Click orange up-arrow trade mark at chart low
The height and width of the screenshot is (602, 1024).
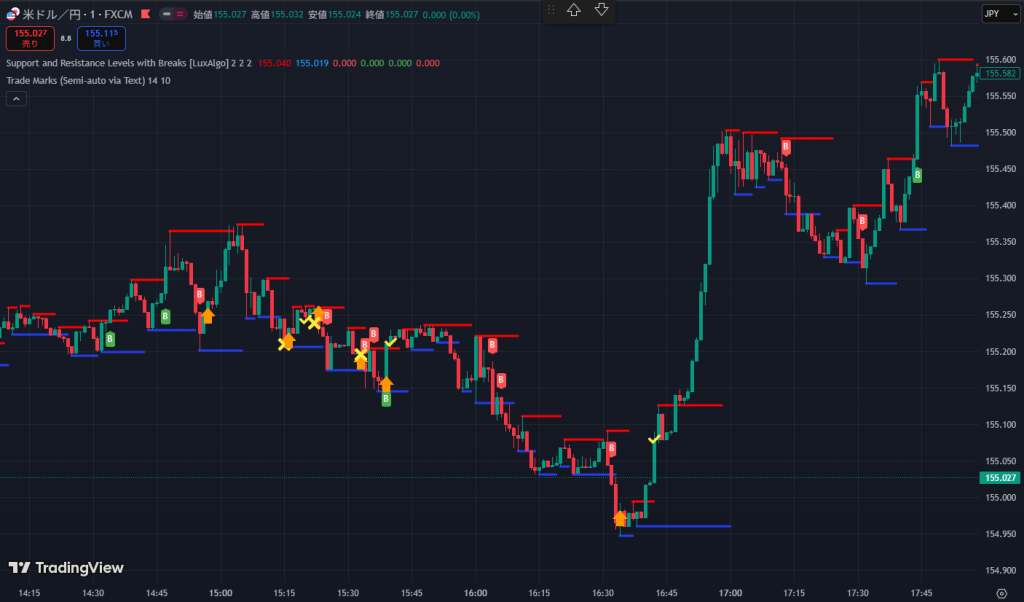click(620, 518)
